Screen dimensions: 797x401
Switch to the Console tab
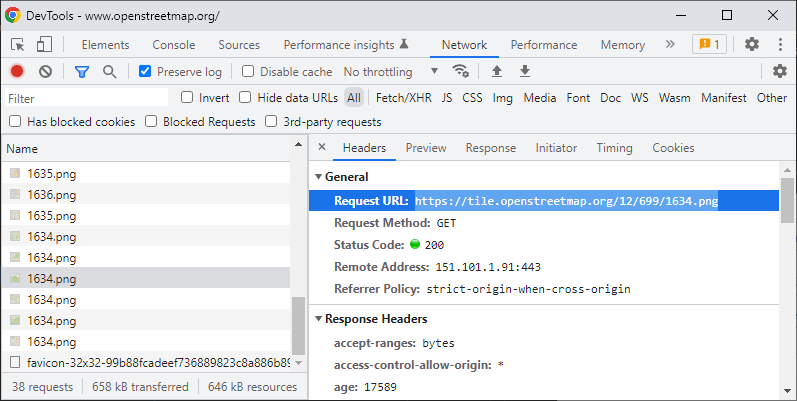pos(174,45)
